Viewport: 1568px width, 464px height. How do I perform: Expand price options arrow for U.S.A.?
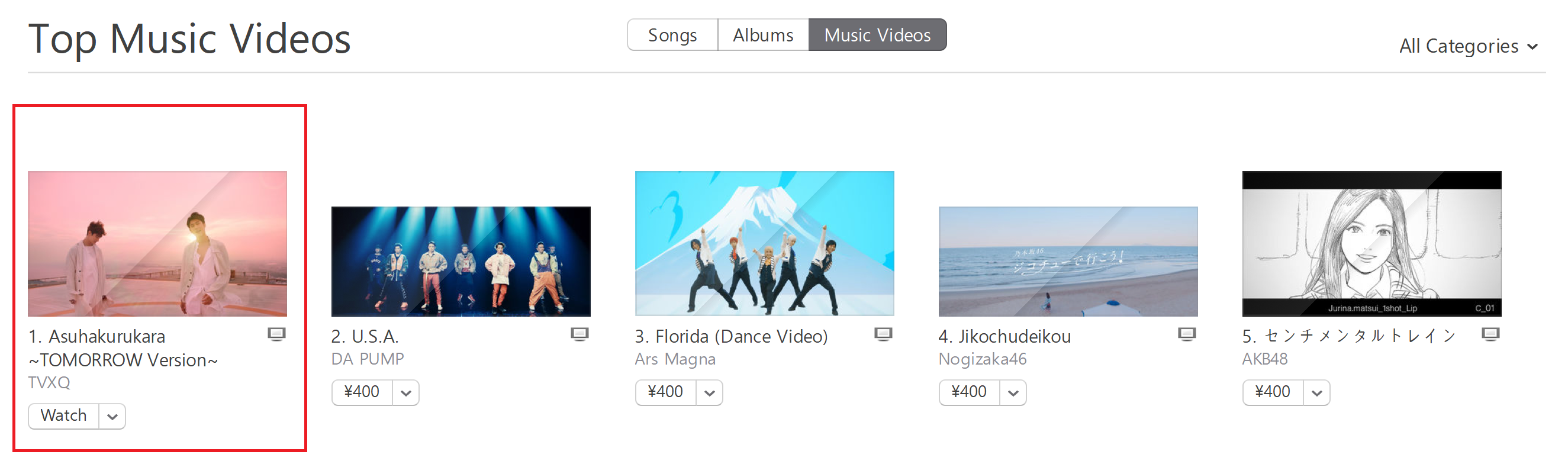pos(406,393)
